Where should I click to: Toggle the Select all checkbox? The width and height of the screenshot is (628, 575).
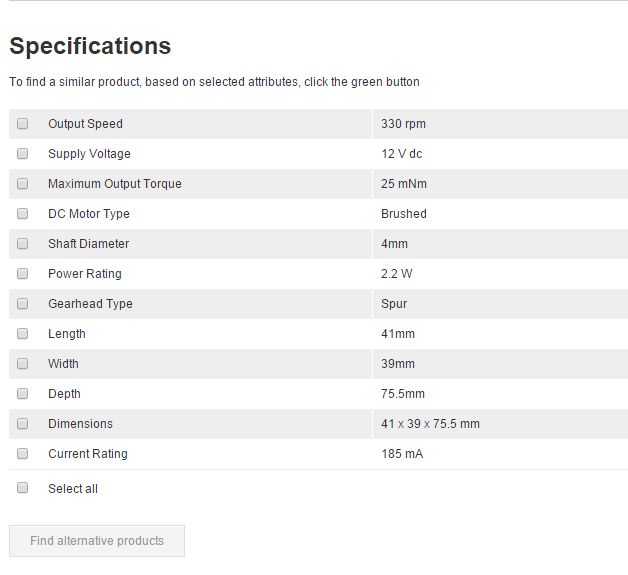(22, 489)
